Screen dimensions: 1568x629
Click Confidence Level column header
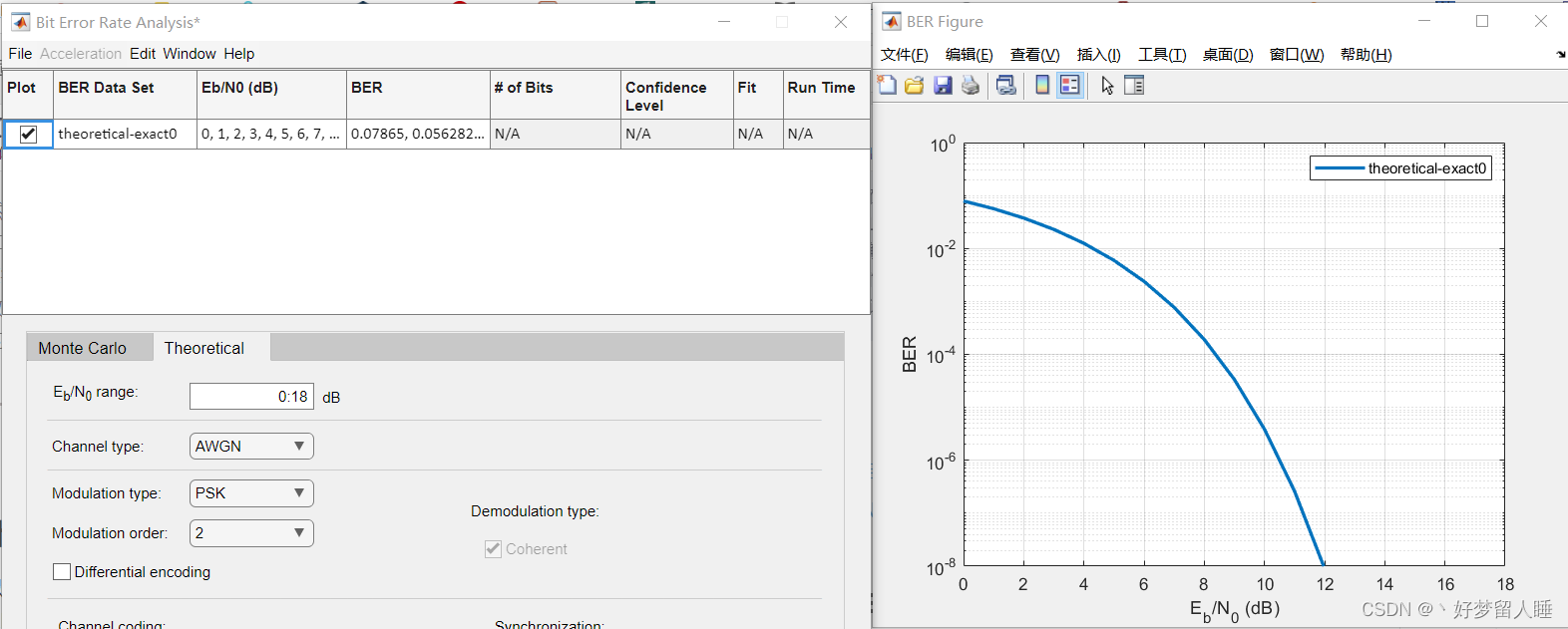(676, 96)
